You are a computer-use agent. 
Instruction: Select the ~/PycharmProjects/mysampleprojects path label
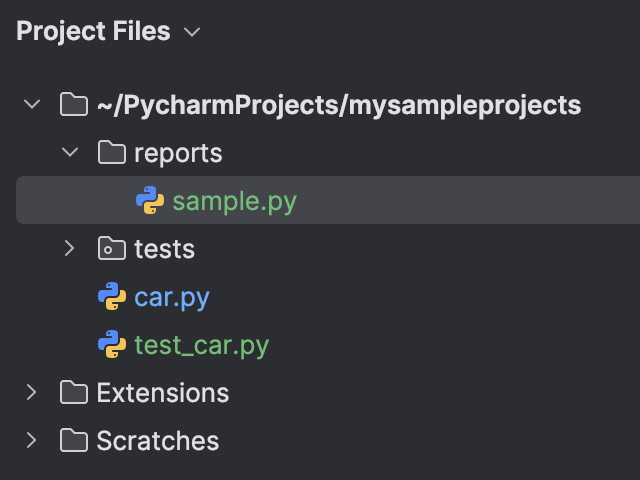(338, 105)
